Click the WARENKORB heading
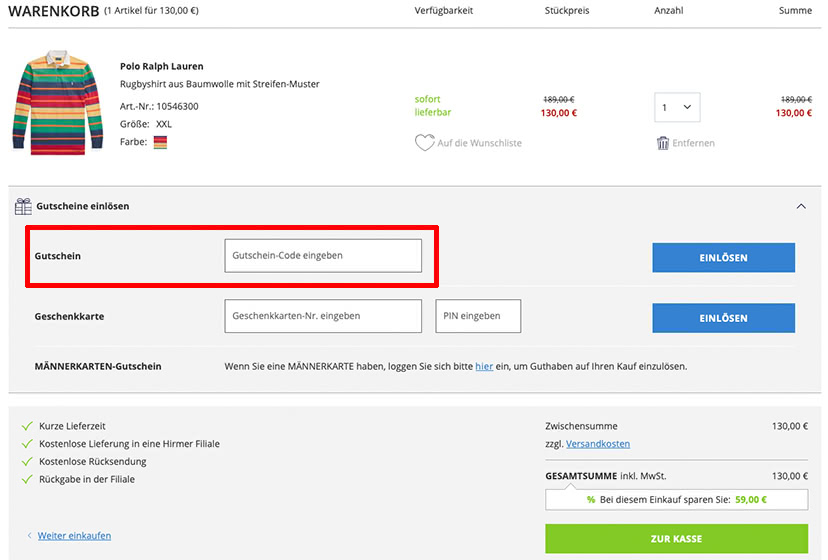 coord(54,11)
